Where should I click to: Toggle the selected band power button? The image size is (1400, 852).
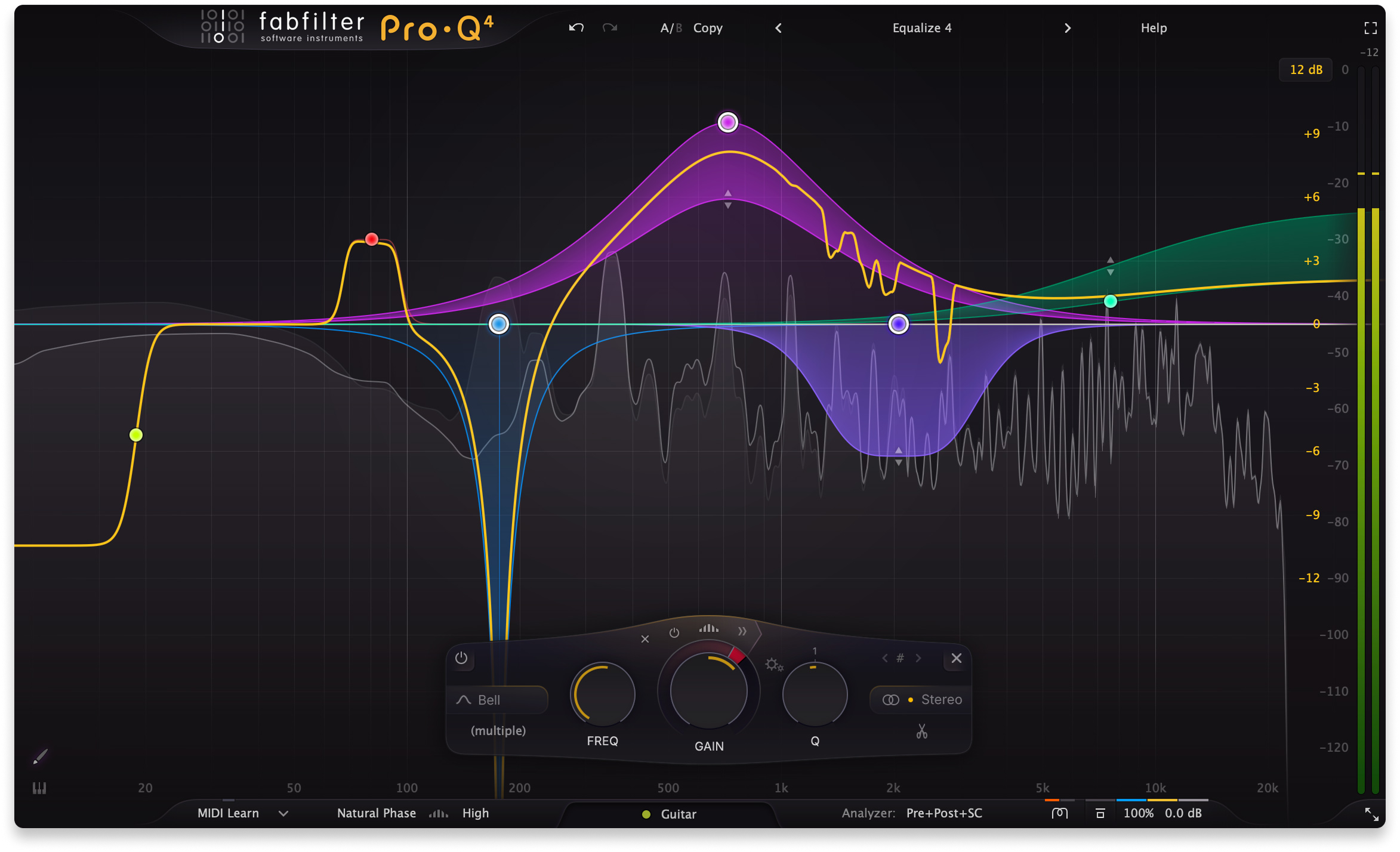pos(461,658)
